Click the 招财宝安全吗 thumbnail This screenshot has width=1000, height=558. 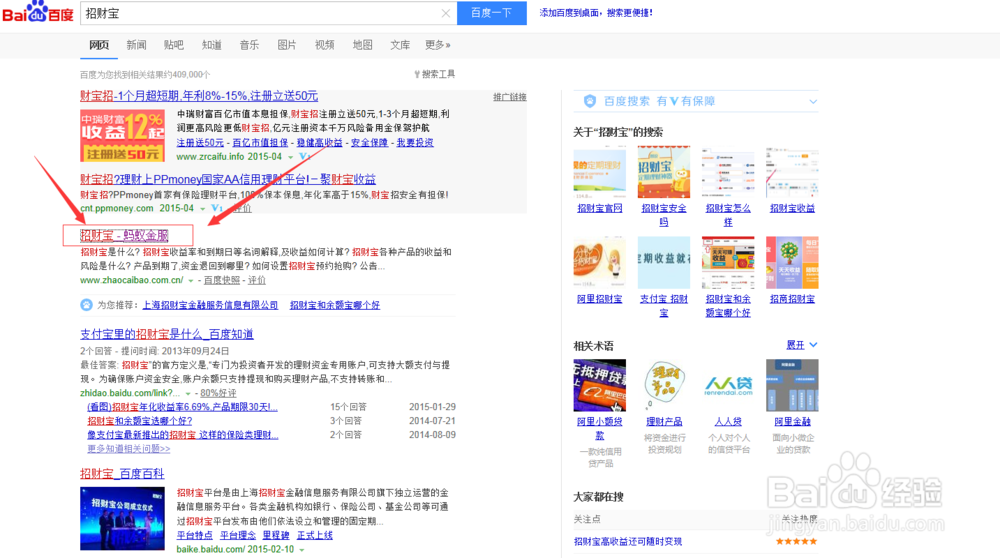(664, 172)
